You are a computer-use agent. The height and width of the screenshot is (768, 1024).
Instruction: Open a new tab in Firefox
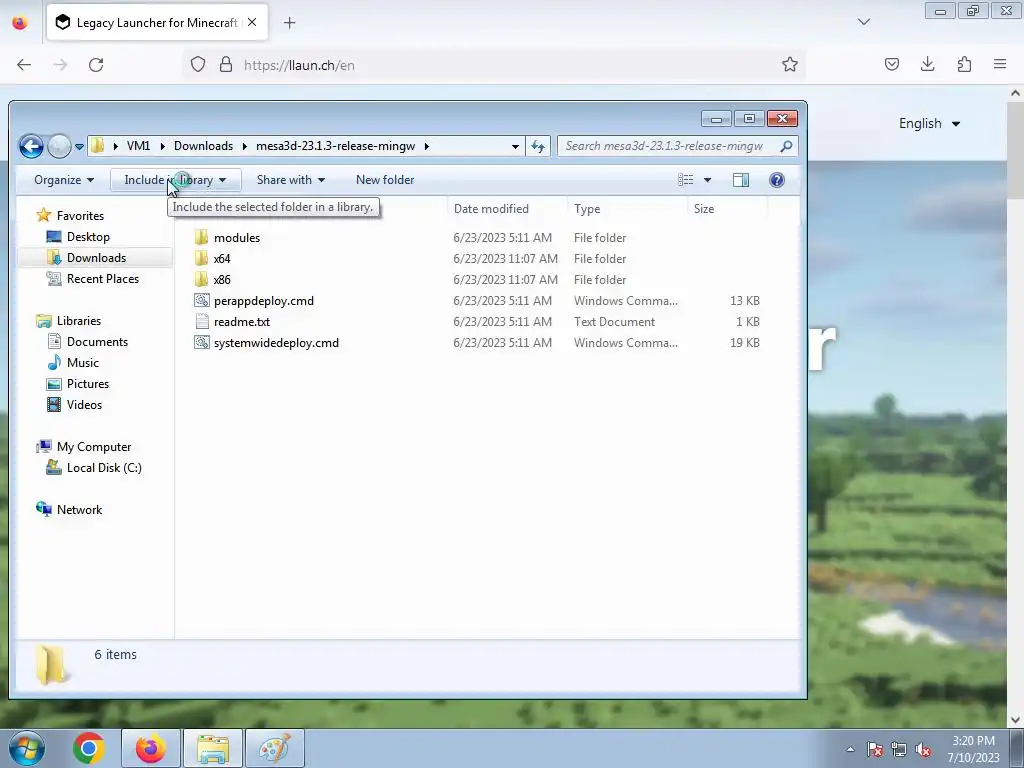(x=289, y=23)
